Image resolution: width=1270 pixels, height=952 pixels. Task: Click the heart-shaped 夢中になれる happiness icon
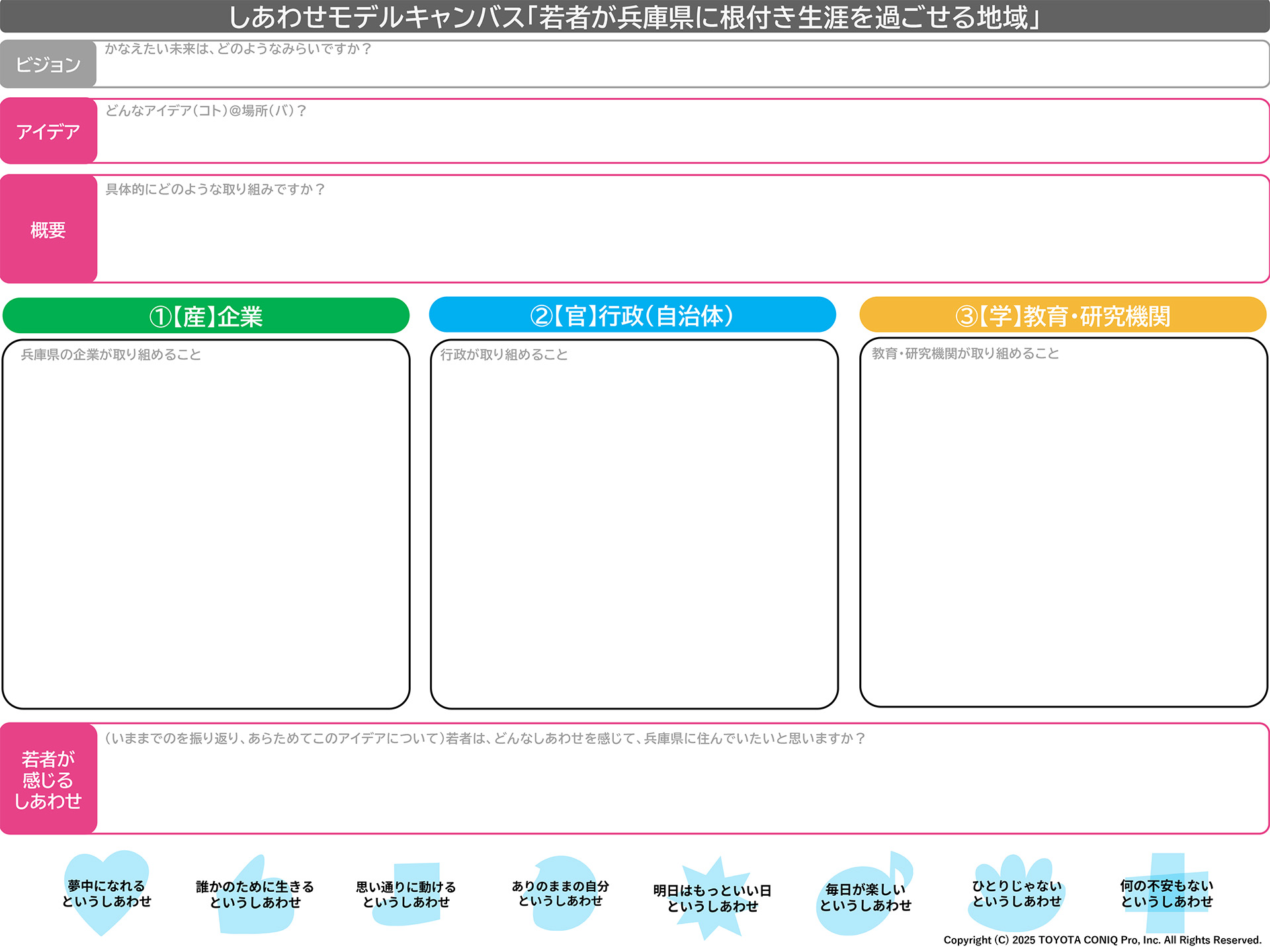106,892
